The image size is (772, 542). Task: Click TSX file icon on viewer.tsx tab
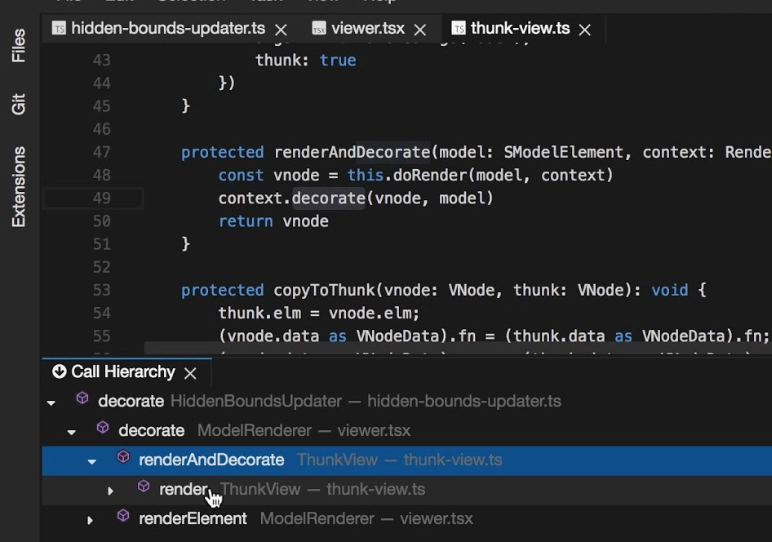pyautogui.click(x=319, y=29)
